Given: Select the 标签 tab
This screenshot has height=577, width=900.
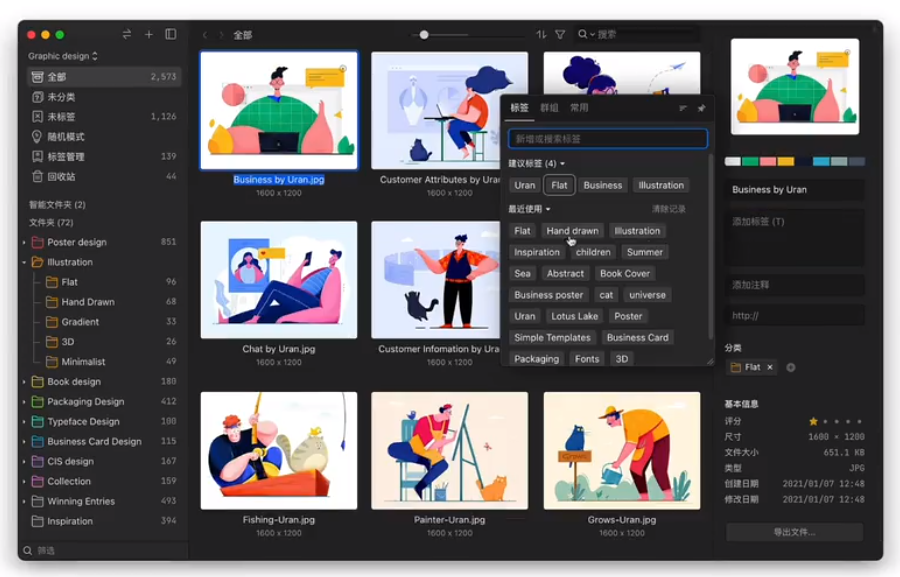Looking at the screenshot, I should click(519, 108).
